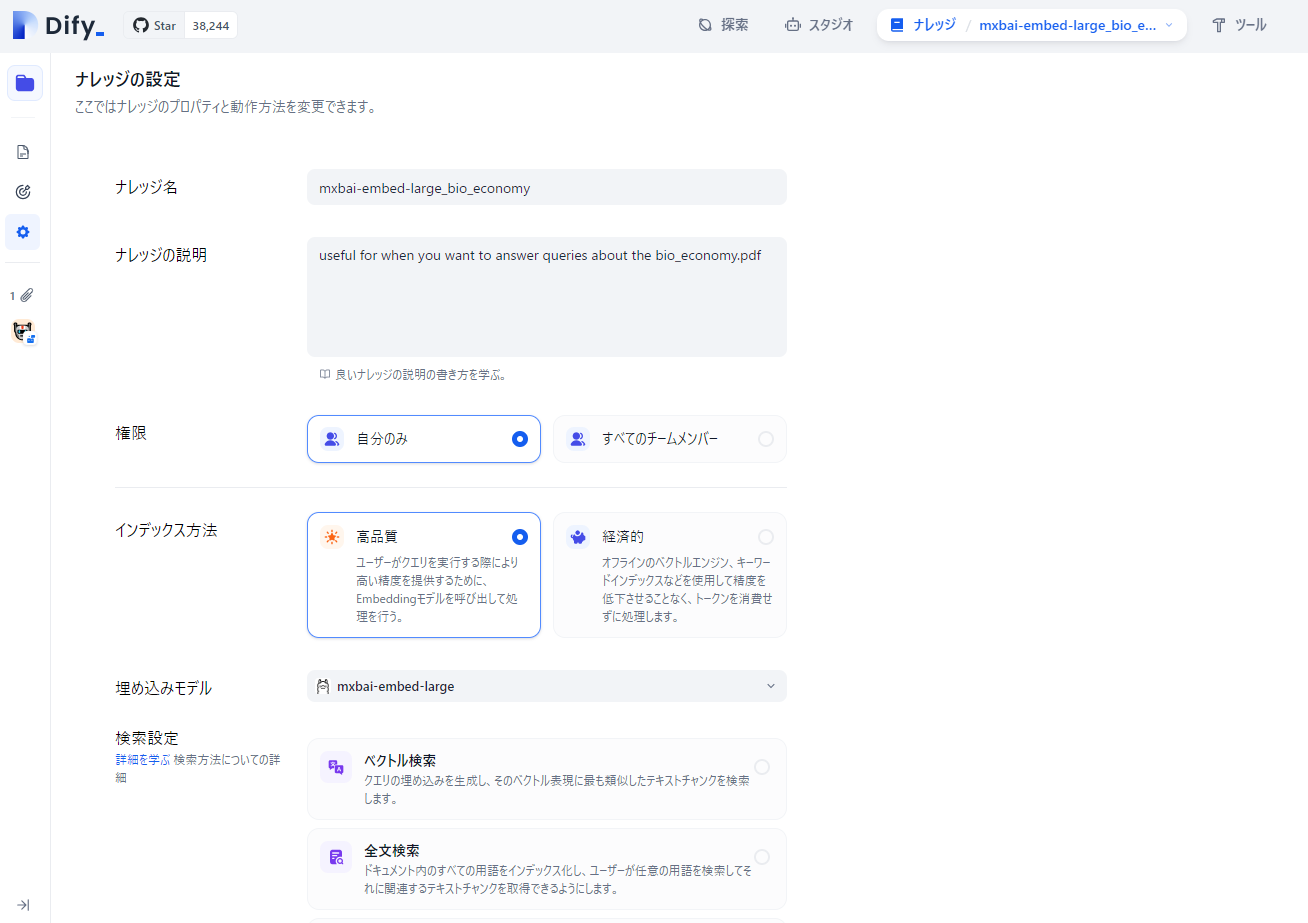1308x923 pixels.
Task: Click the ナレッジの設定 heading
Action: click(x=127, y=80)
